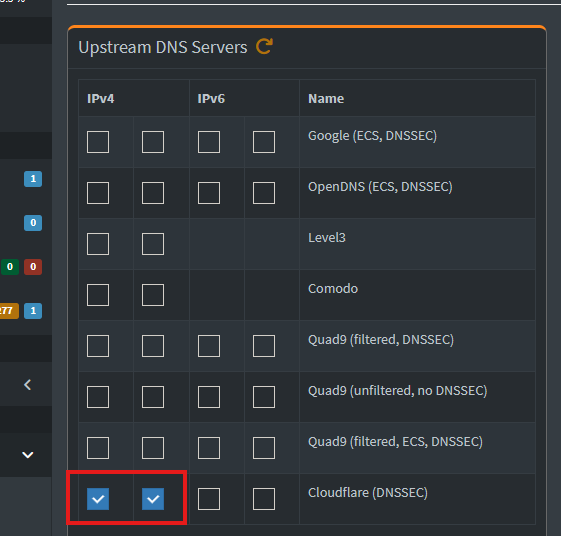
Task: Tick Quad9 (filtered, DNSSEC) first IPv4 checkbox
Action: [98, 346]
